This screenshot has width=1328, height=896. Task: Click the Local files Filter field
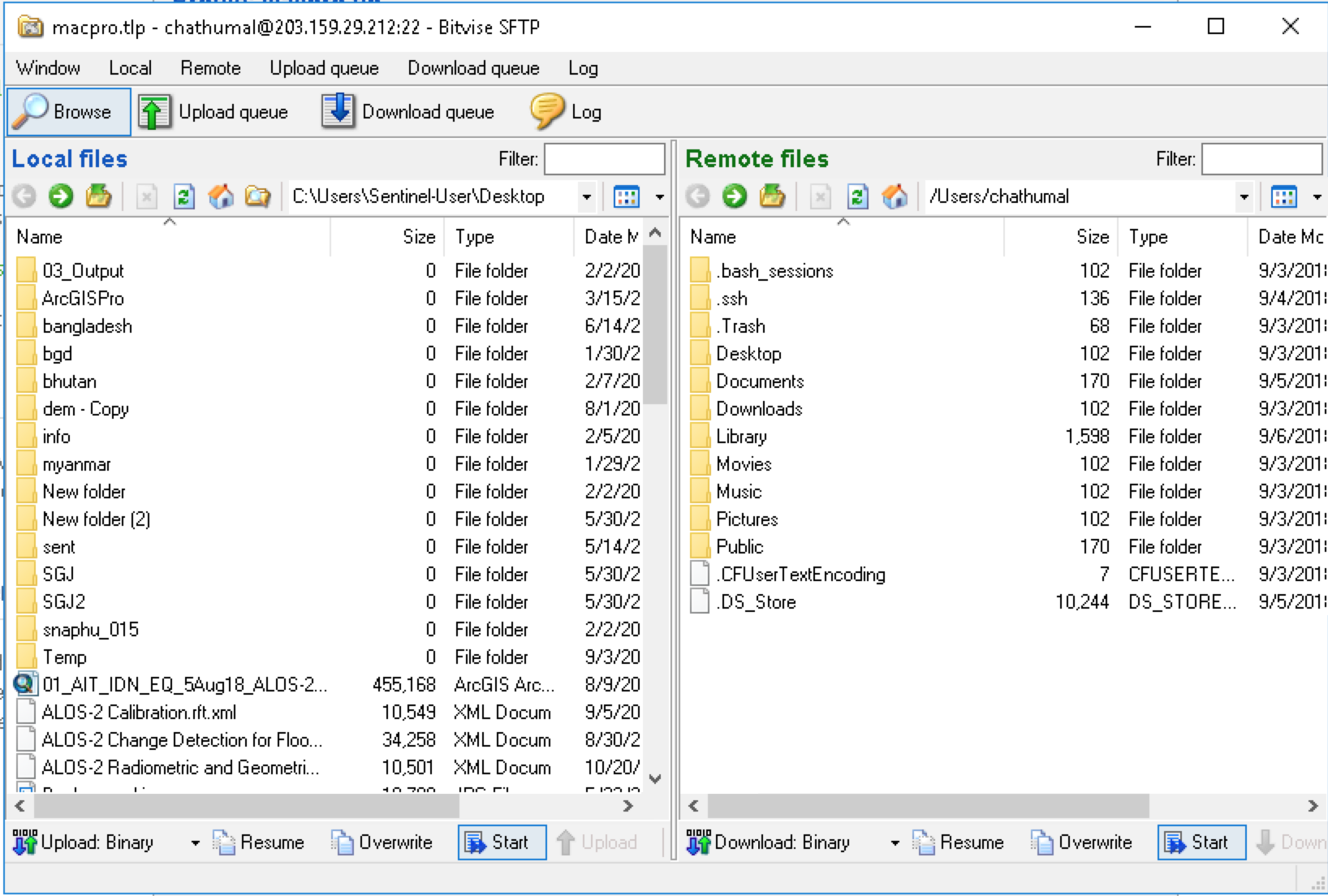click(x=605, y=159)
